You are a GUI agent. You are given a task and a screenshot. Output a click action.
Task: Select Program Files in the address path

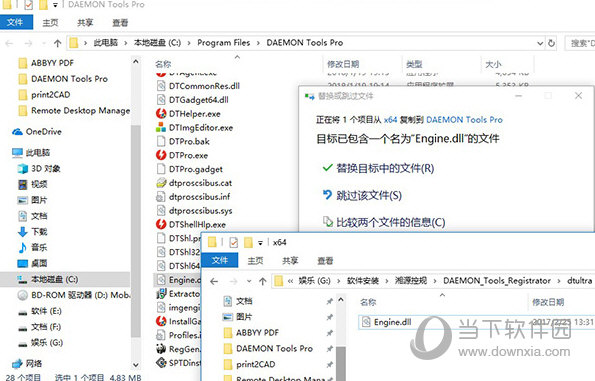pyautogui.click(x=224, y=43)
